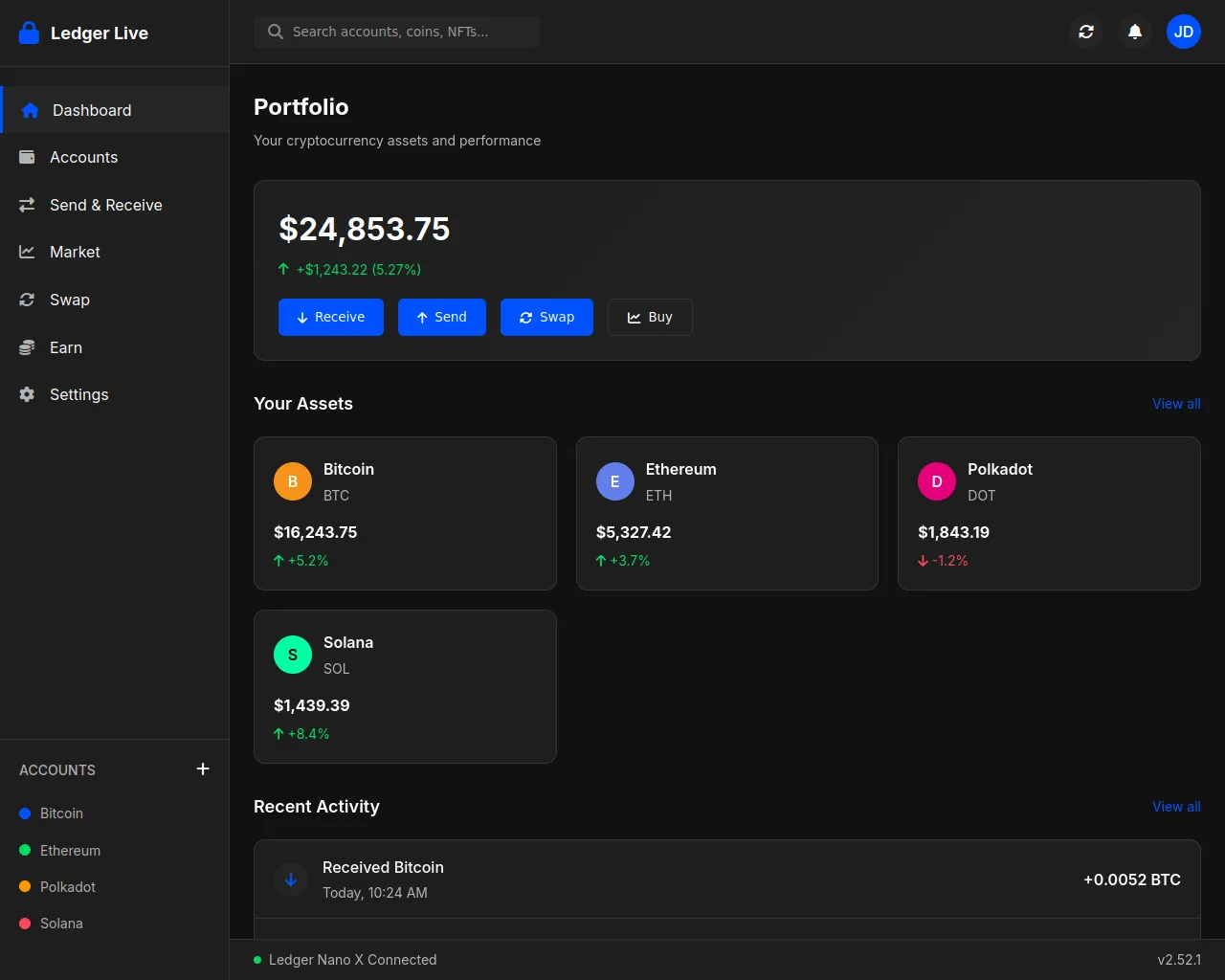This screenshot has height=980, width=1225.
Task: Go to Accounts section
Action: [x=115, y=157]
